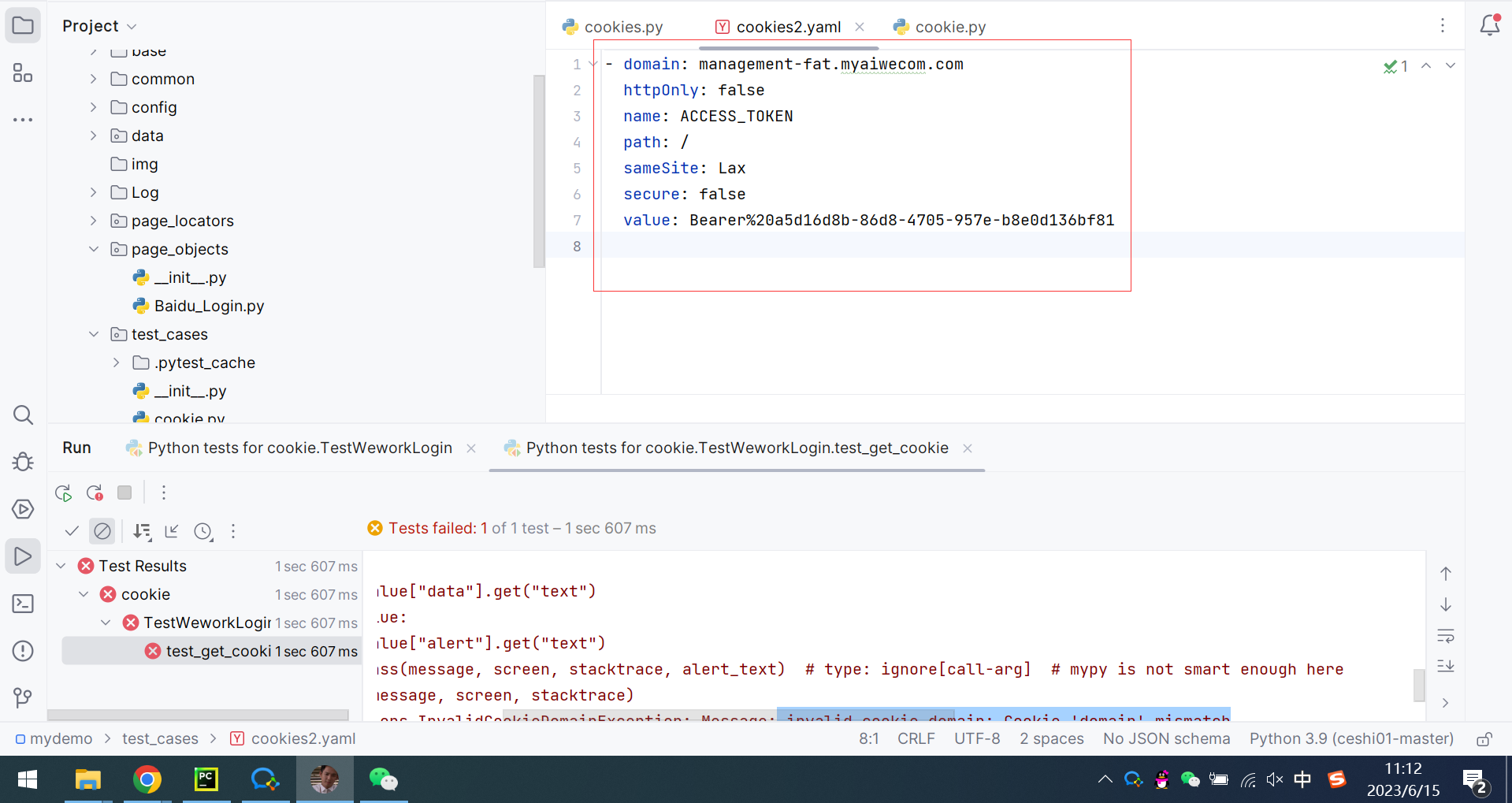Click the project tree vertical scrollbar
Screen dimensions: 1512x803
(x=539, y=171)
